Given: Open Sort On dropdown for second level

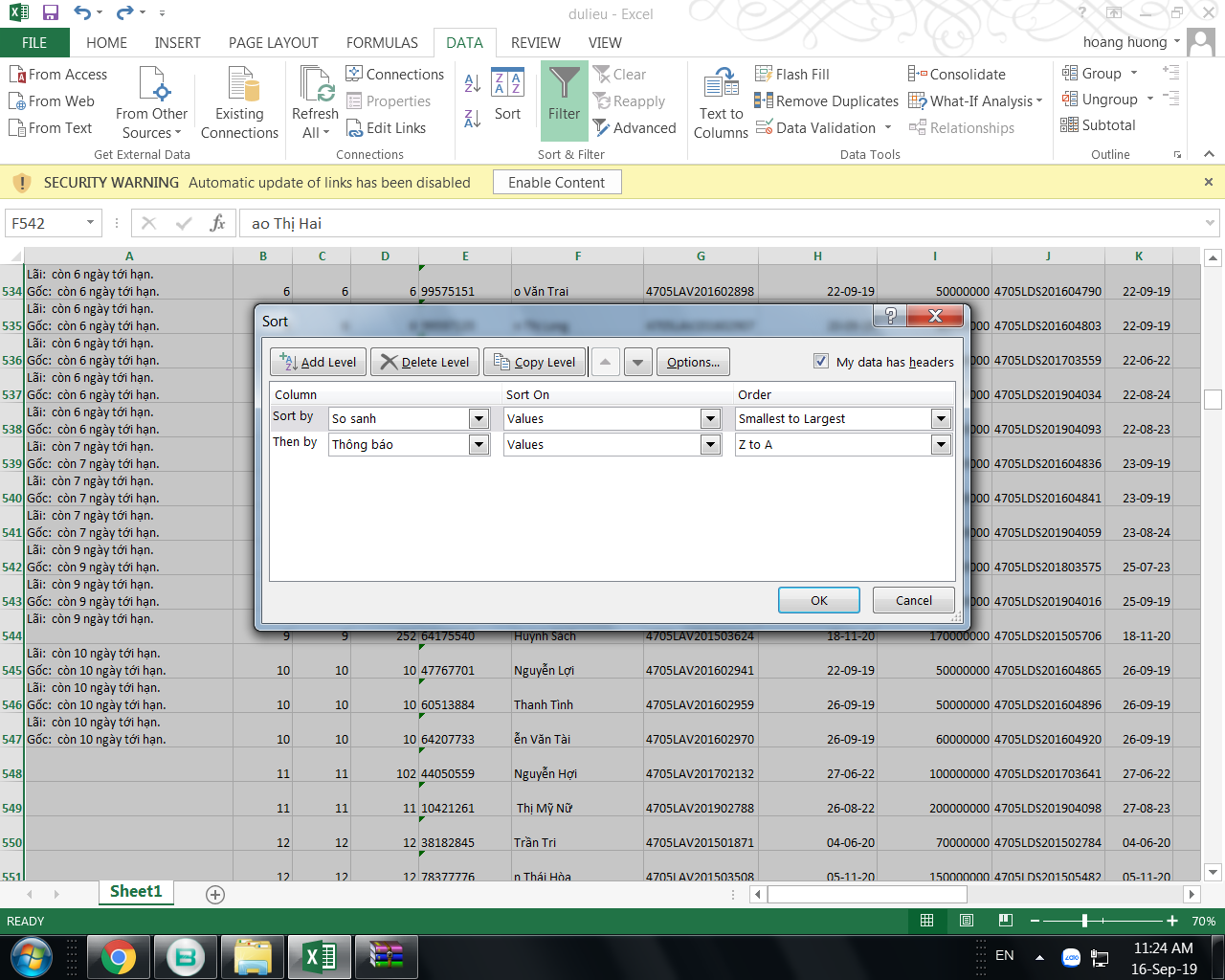Looking at the screenshot, I should pyautogui.click(x=710, y=444).
